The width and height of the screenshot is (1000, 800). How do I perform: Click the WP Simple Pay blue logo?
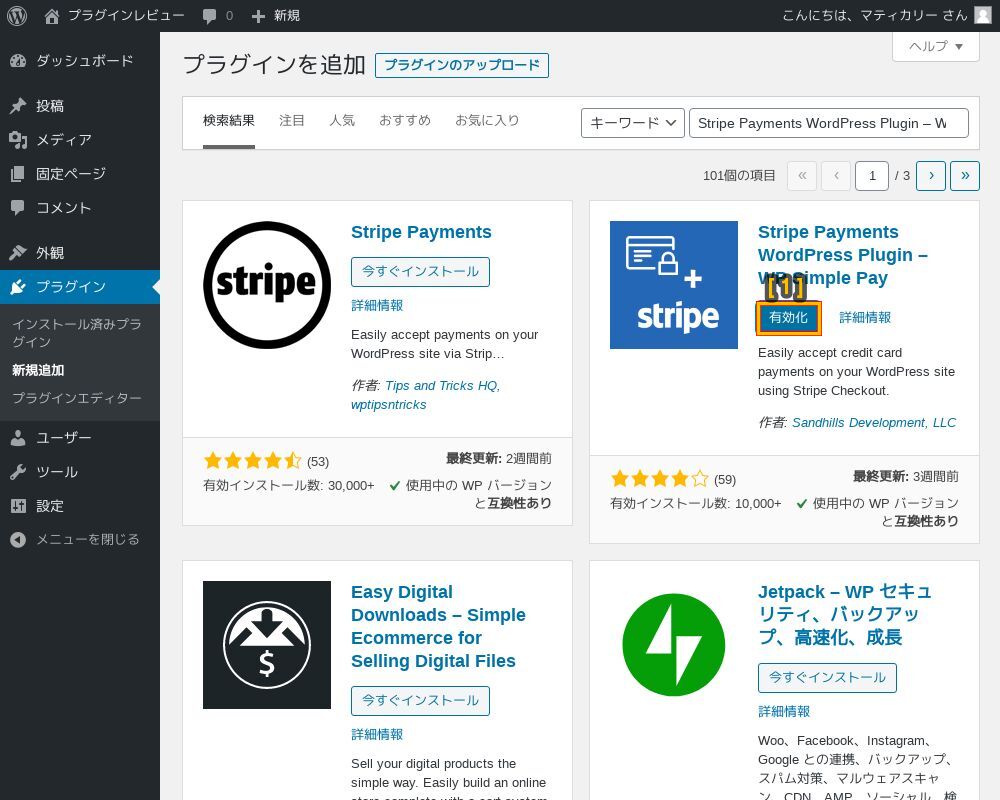point(673,285)
